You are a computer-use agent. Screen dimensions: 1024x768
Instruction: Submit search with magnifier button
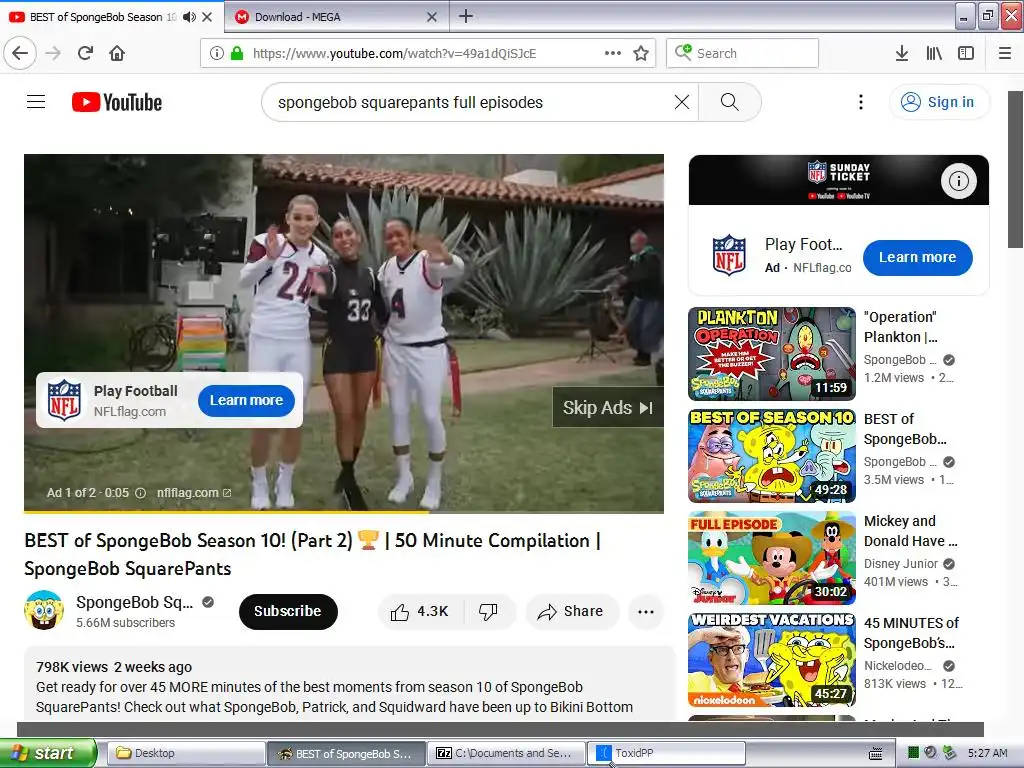click(x=729, y=102)
